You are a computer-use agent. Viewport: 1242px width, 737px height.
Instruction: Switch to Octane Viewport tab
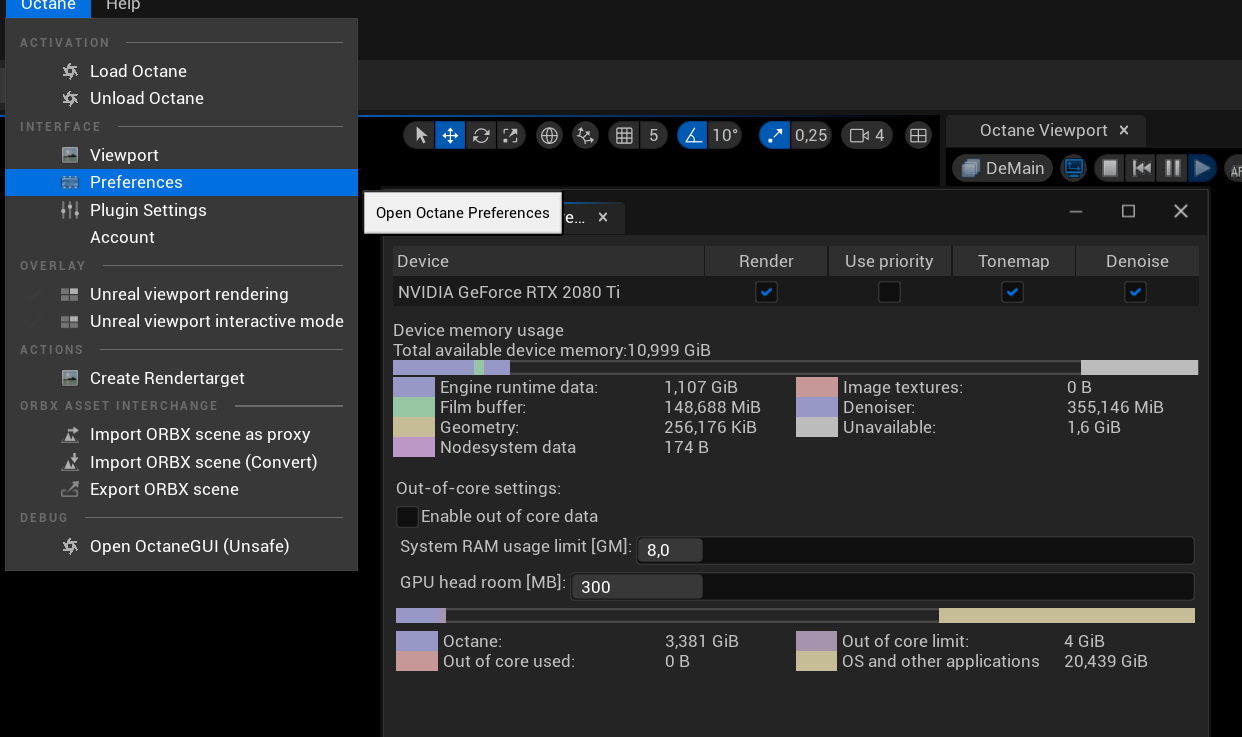pyautogui.click(x=1043, y=130)
